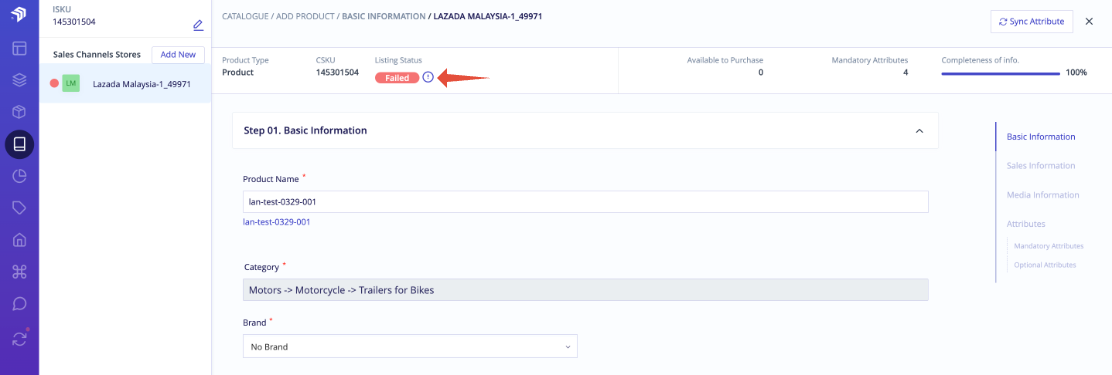
Task: Jump to Sales Information section
Action: point(1040,166)
